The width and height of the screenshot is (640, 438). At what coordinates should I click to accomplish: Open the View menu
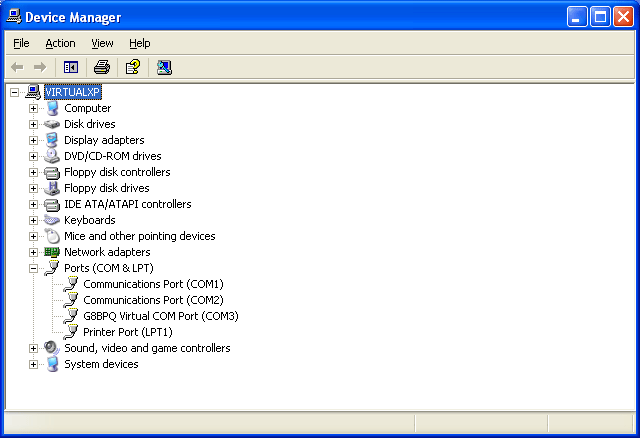(x=102, y=43)
